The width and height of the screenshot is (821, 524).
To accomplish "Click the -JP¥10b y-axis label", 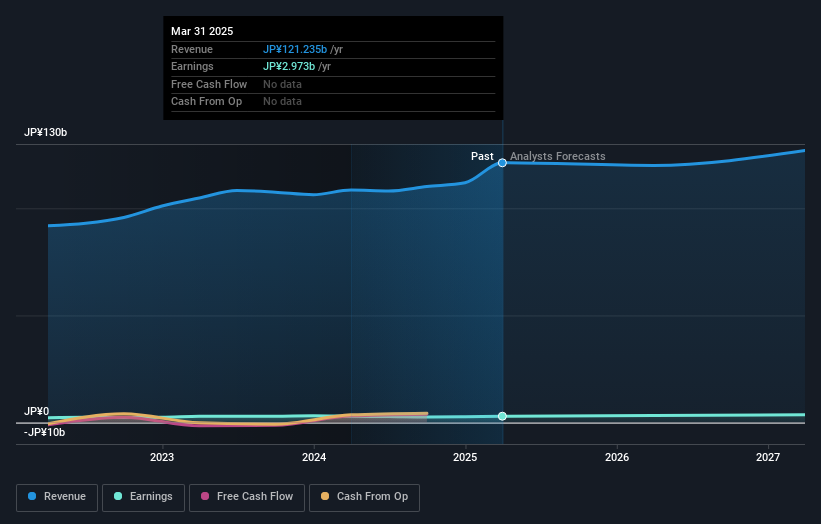I will (45, 432).
